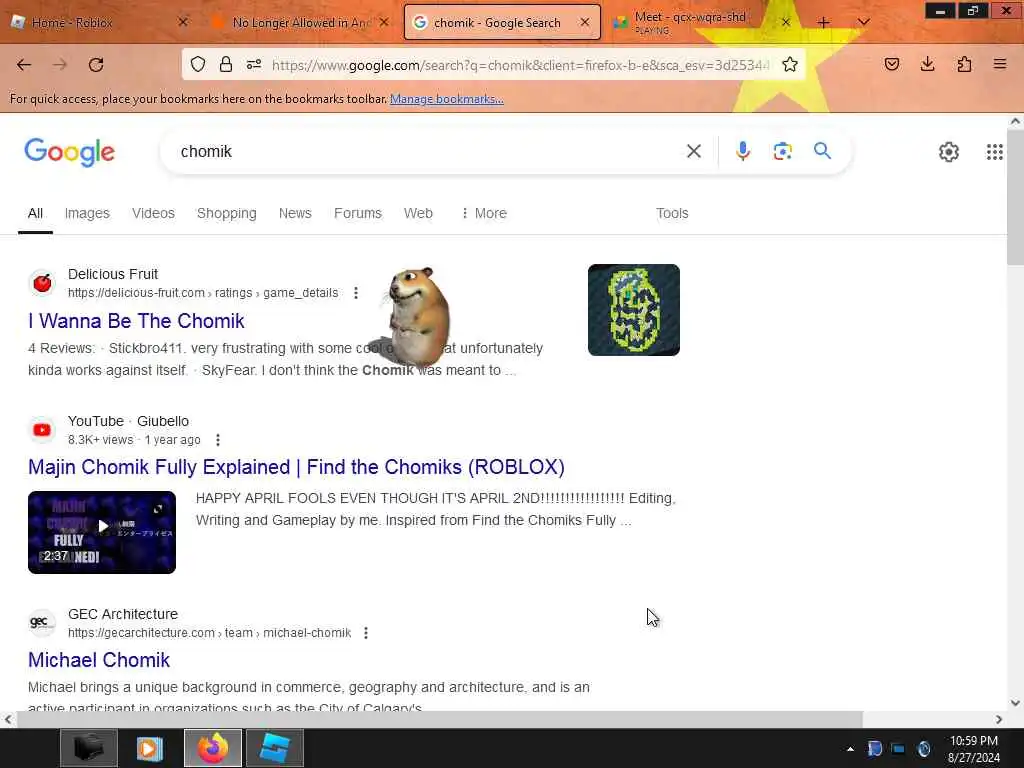1024x768 pixels.
Task: Show hidden system tray icons
Action: point(850,749)
